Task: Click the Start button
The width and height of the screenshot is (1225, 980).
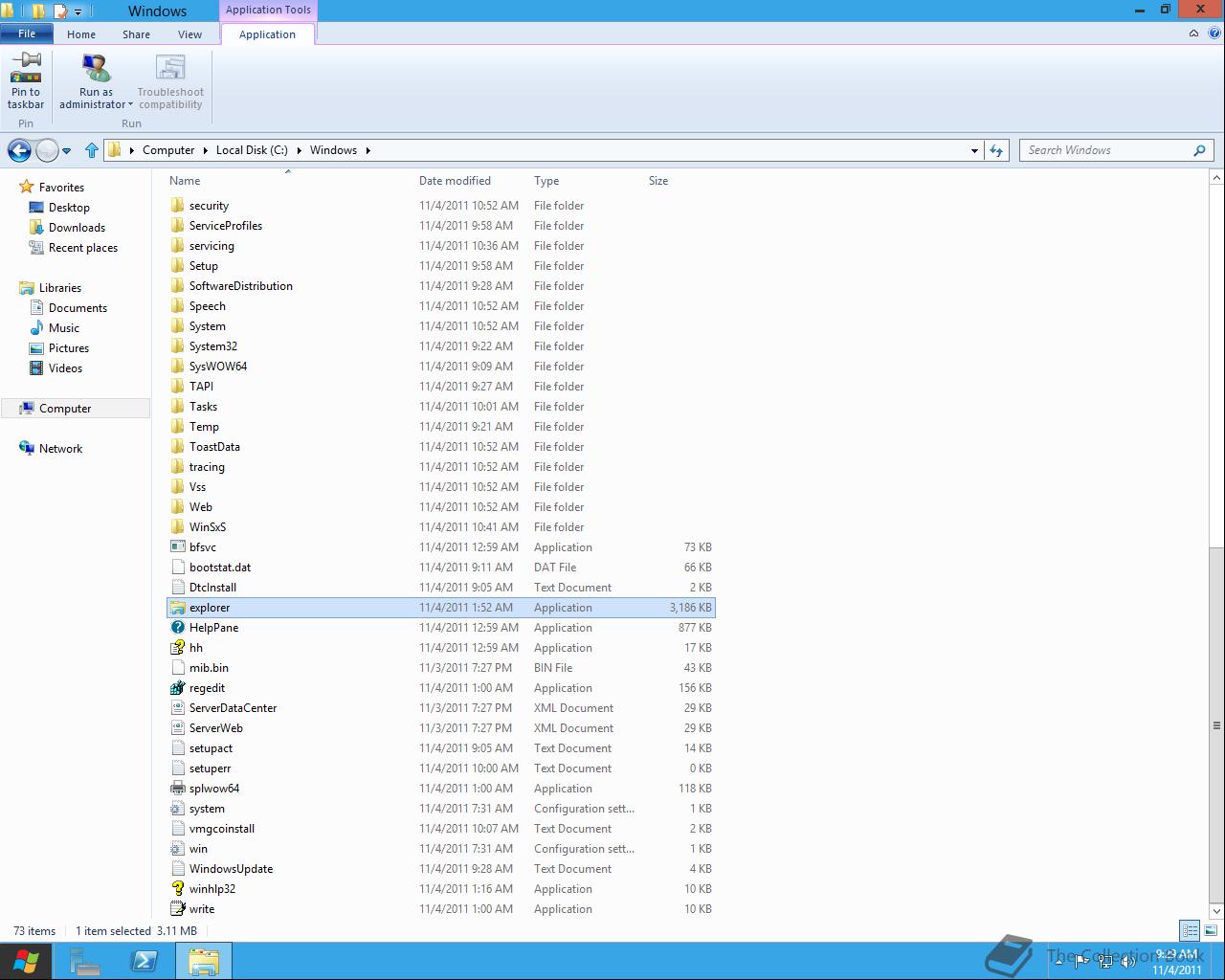Action: pos(26,961)
